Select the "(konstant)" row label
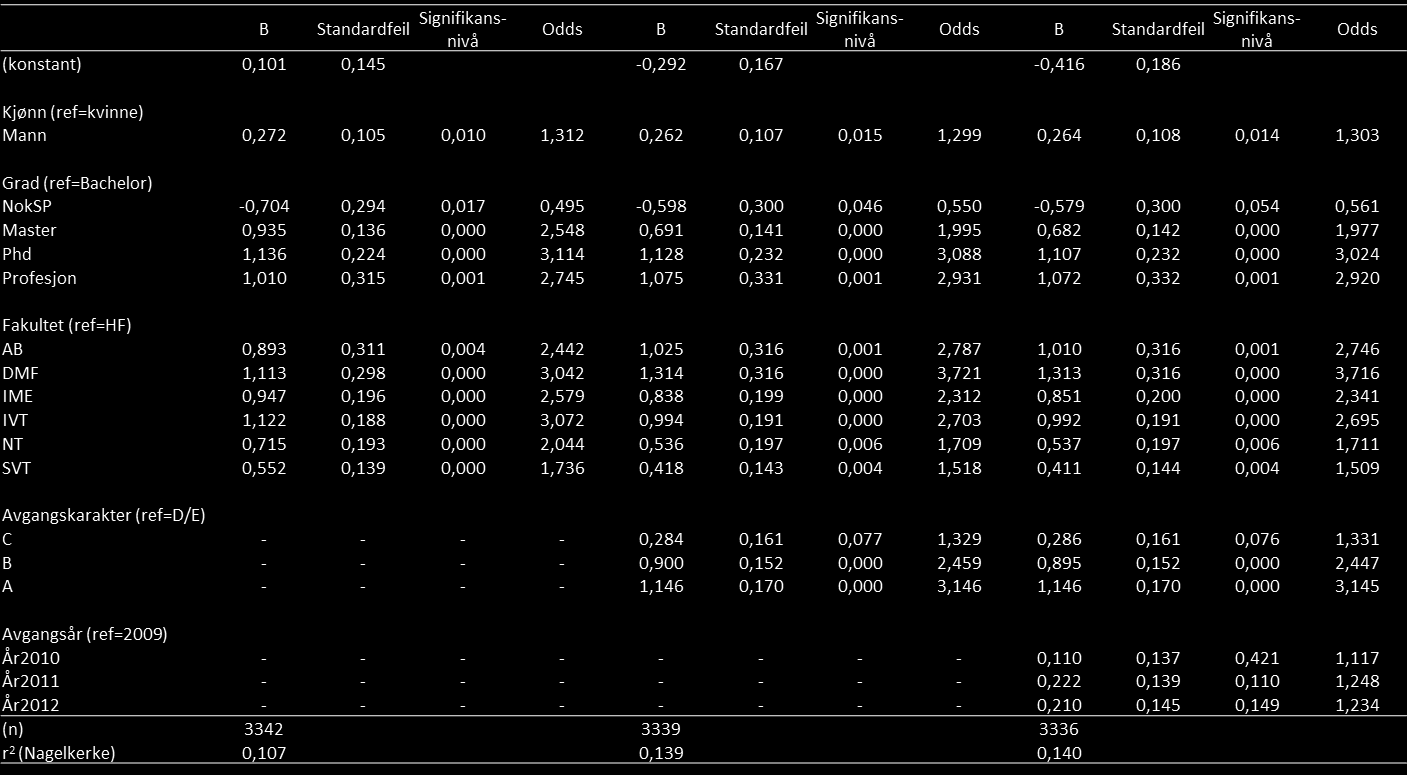1407x775 pixels. tap(42, 65)
